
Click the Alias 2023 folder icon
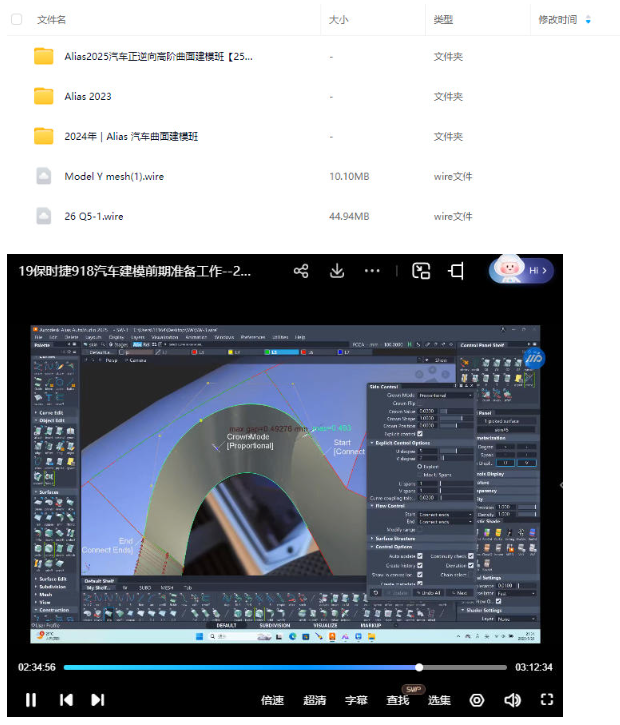point(43,96)
